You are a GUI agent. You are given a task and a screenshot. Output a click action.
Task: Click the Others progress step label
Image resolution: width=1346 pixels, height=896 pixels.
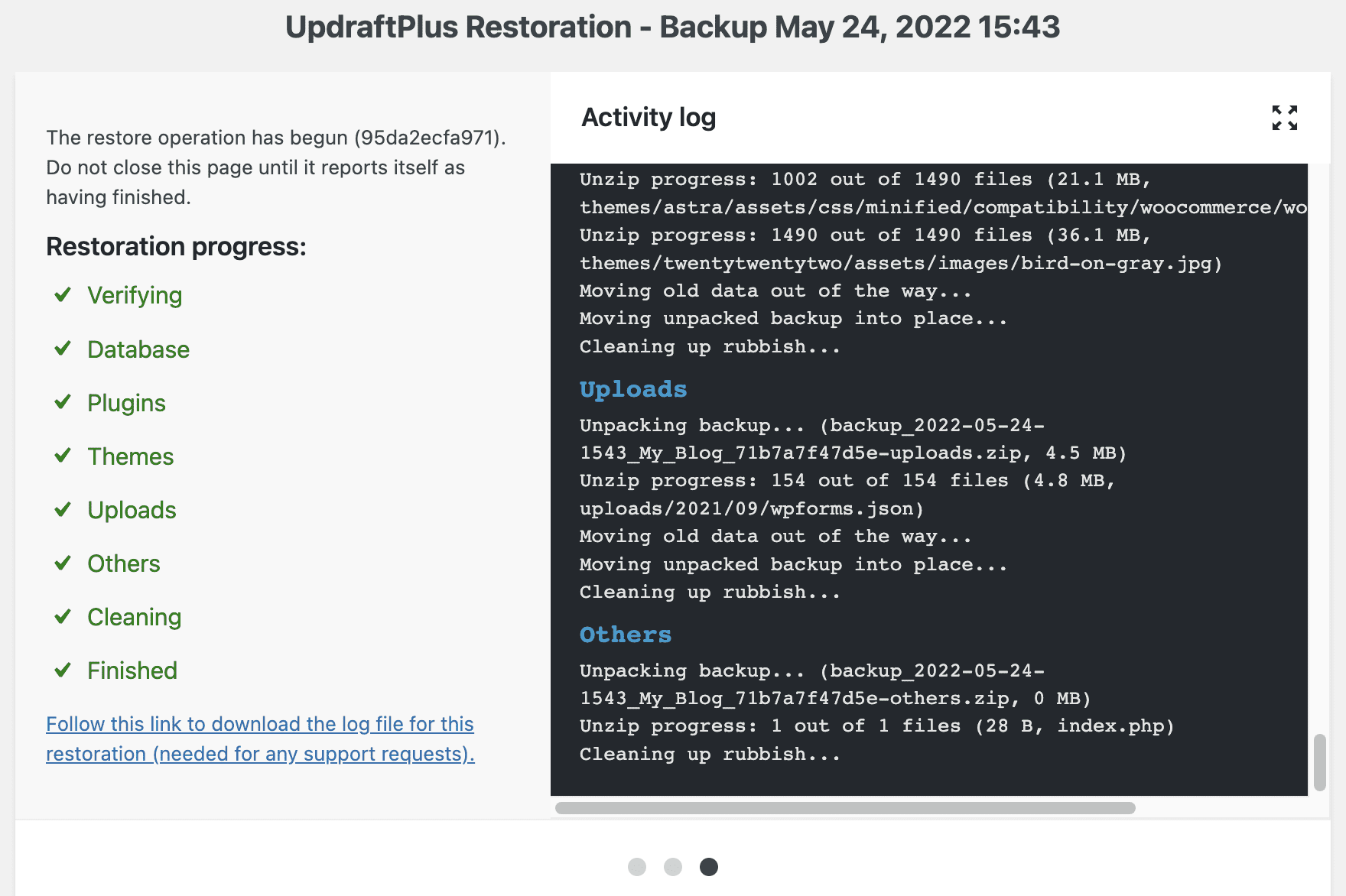[x=123, y=563]
